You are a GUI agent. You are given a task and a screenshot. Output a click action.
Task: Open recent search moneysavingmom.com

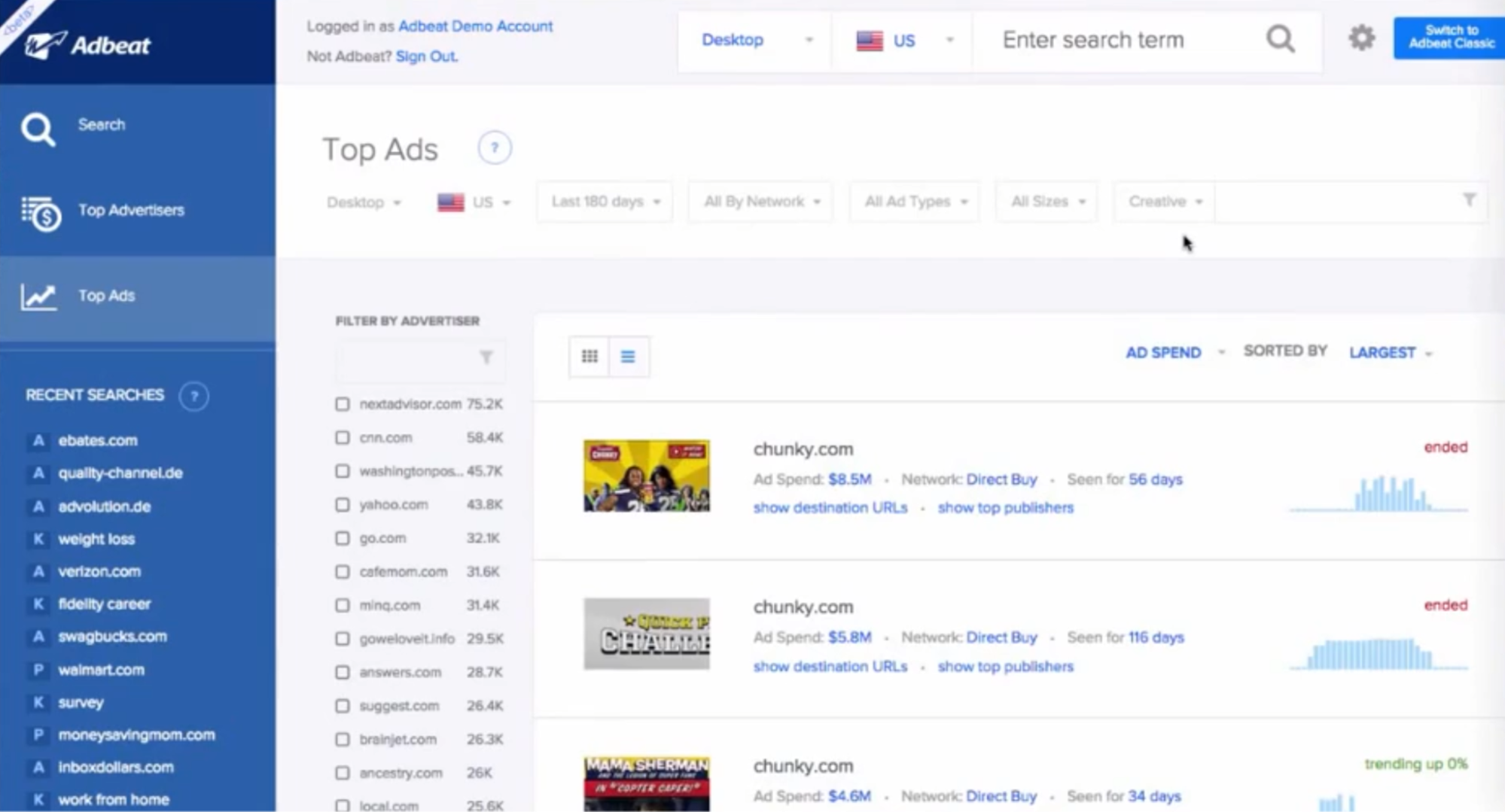[136, 735]
